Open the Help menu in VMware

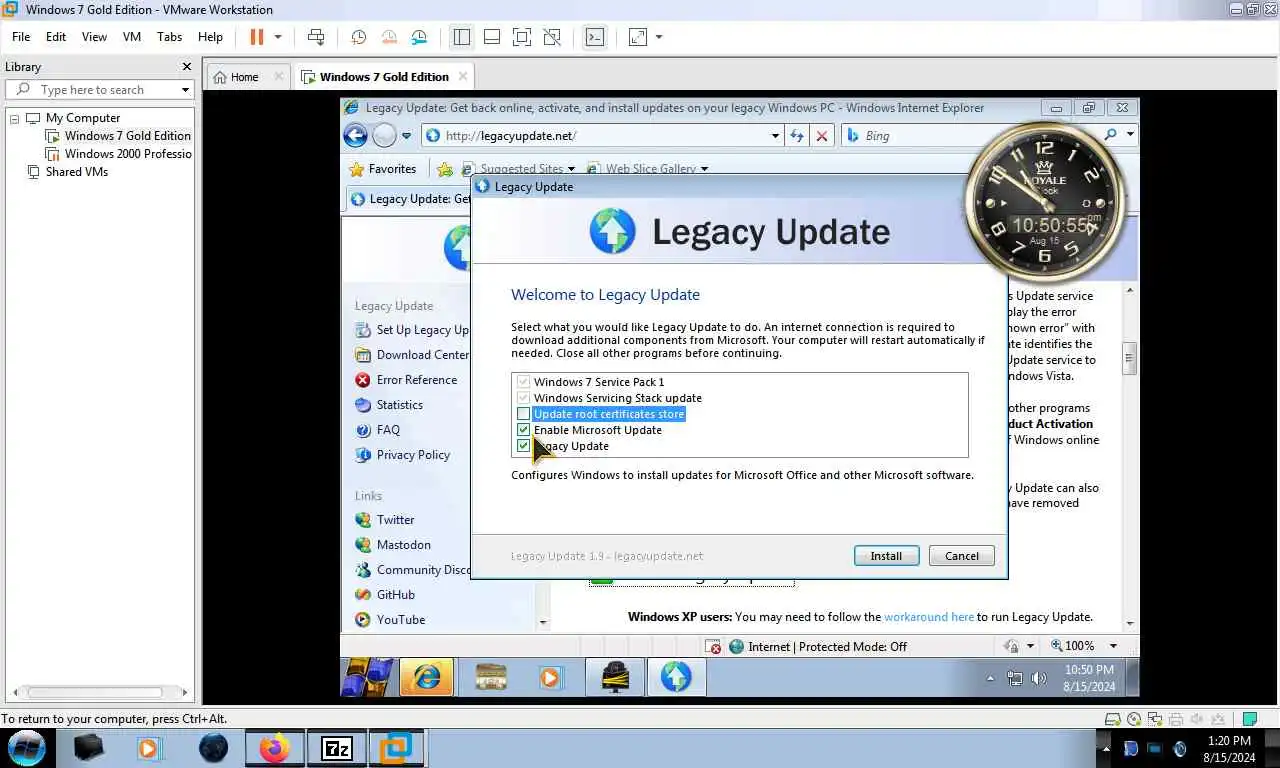[210, 36]
